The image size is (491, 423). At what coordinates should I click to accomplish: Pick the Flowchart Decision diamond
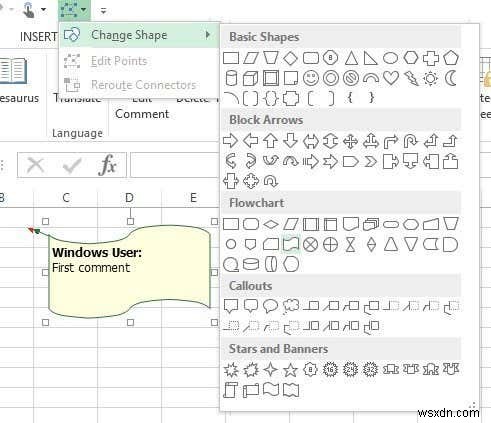(271, 224)
